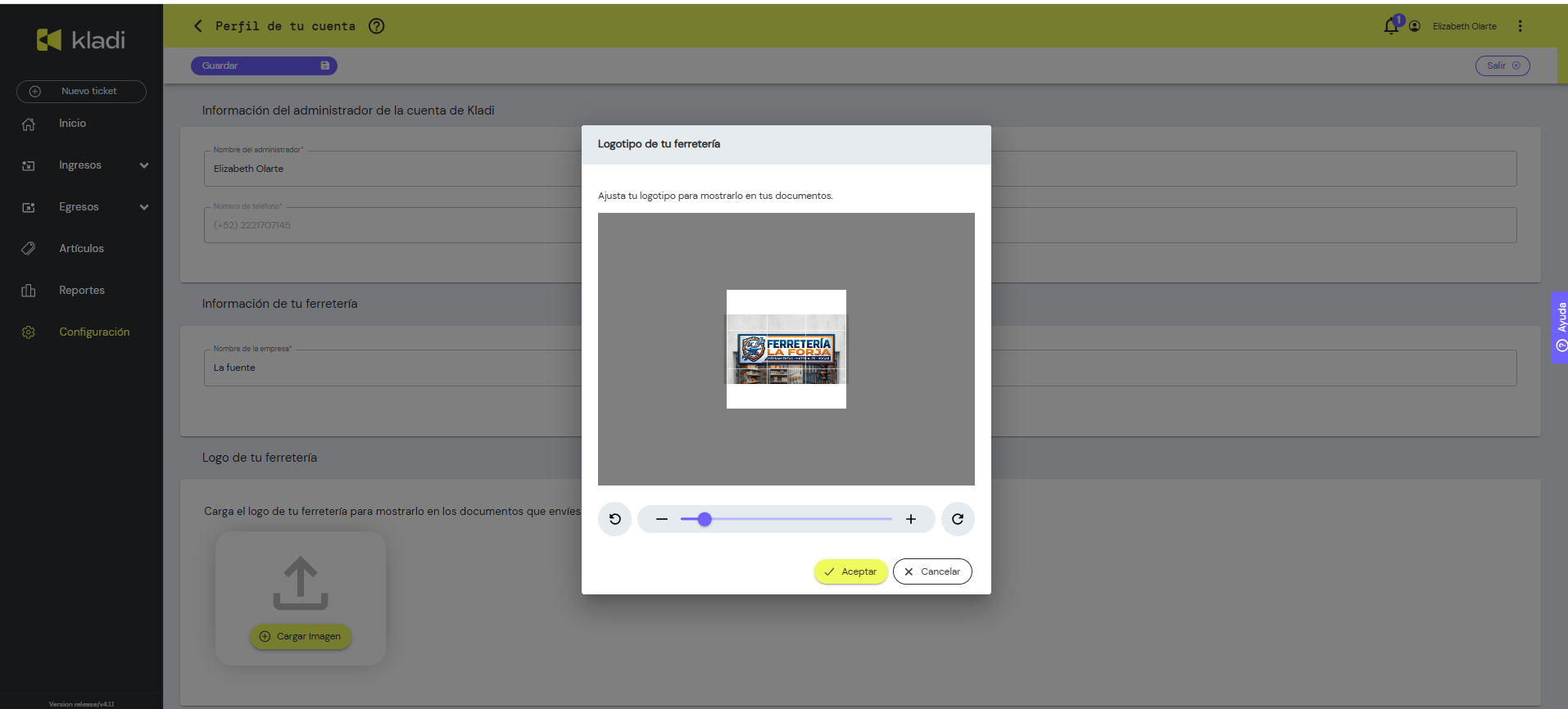The height and width of the screenshot is (709, 1568).
Task: Click the Kladi logo
Action: point(81,39)
